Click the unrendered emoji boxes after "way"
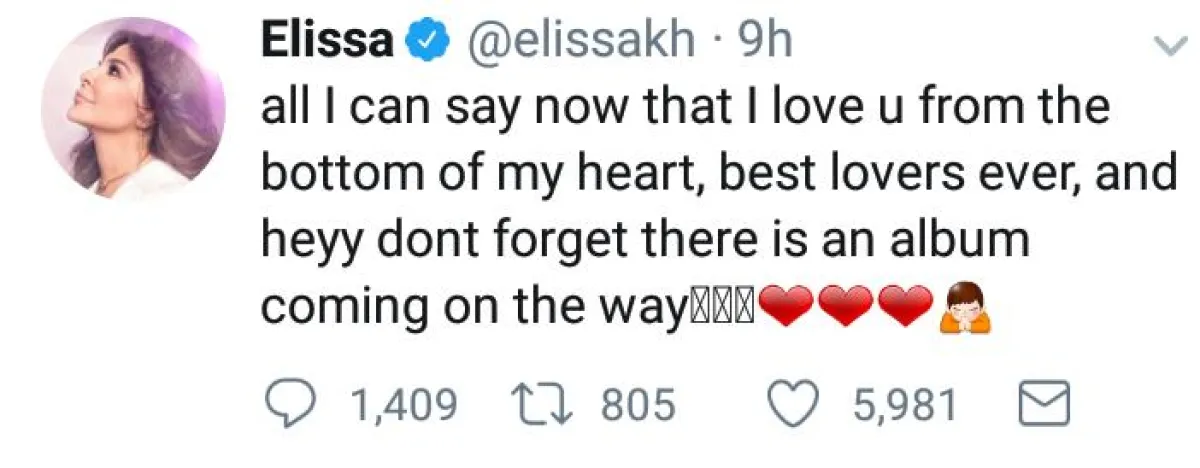The image size is (1200, 468). pyautogui.click(x=720, y=306)
